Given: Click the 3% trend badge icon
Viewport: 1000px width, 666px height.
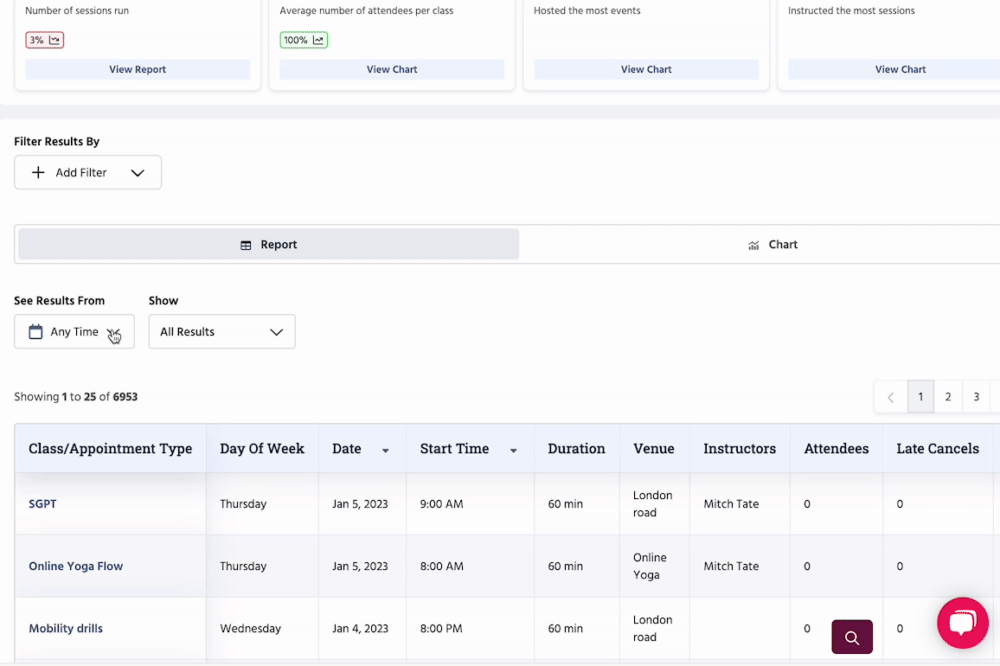Looking at the screenshot, I should (x=54, y=41).
